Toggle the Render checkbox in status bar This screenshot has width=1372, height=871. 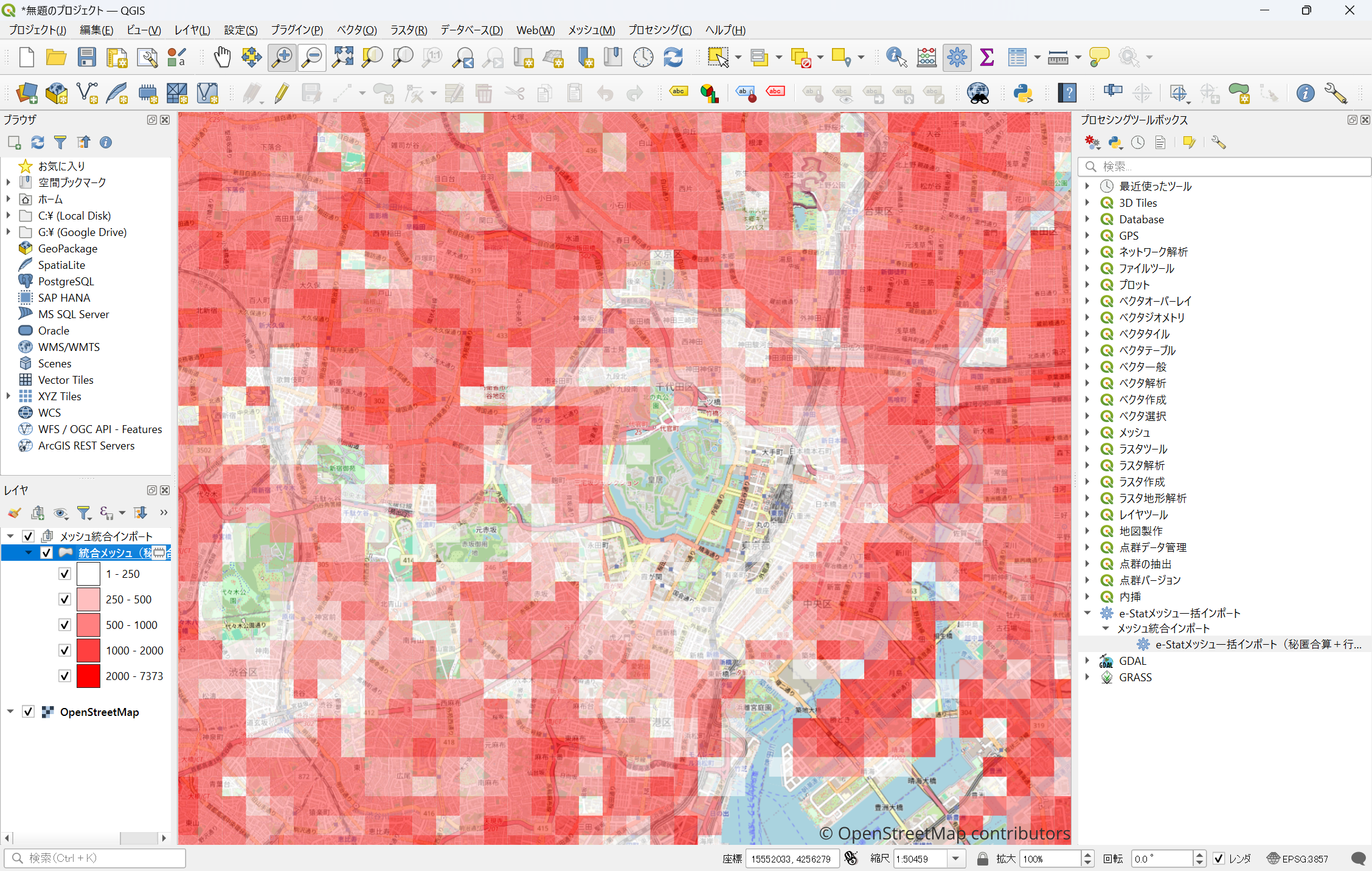coord(1219,858)
